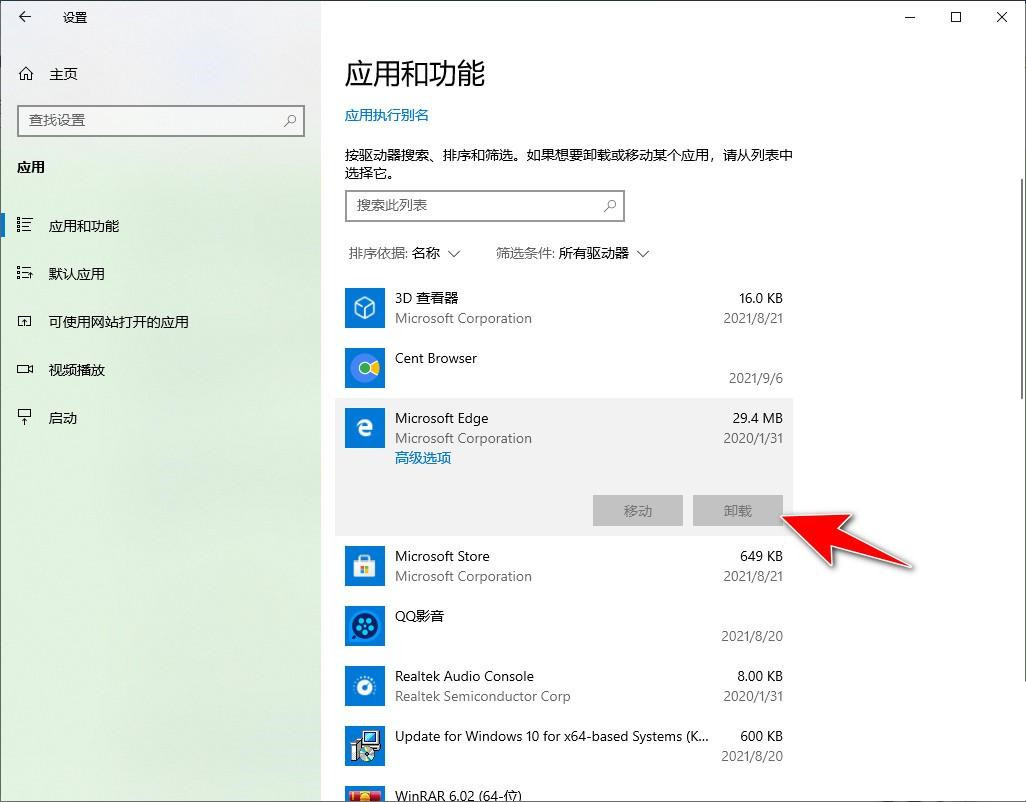Click the Microsoft Store app icon

[x=364, y=566]
